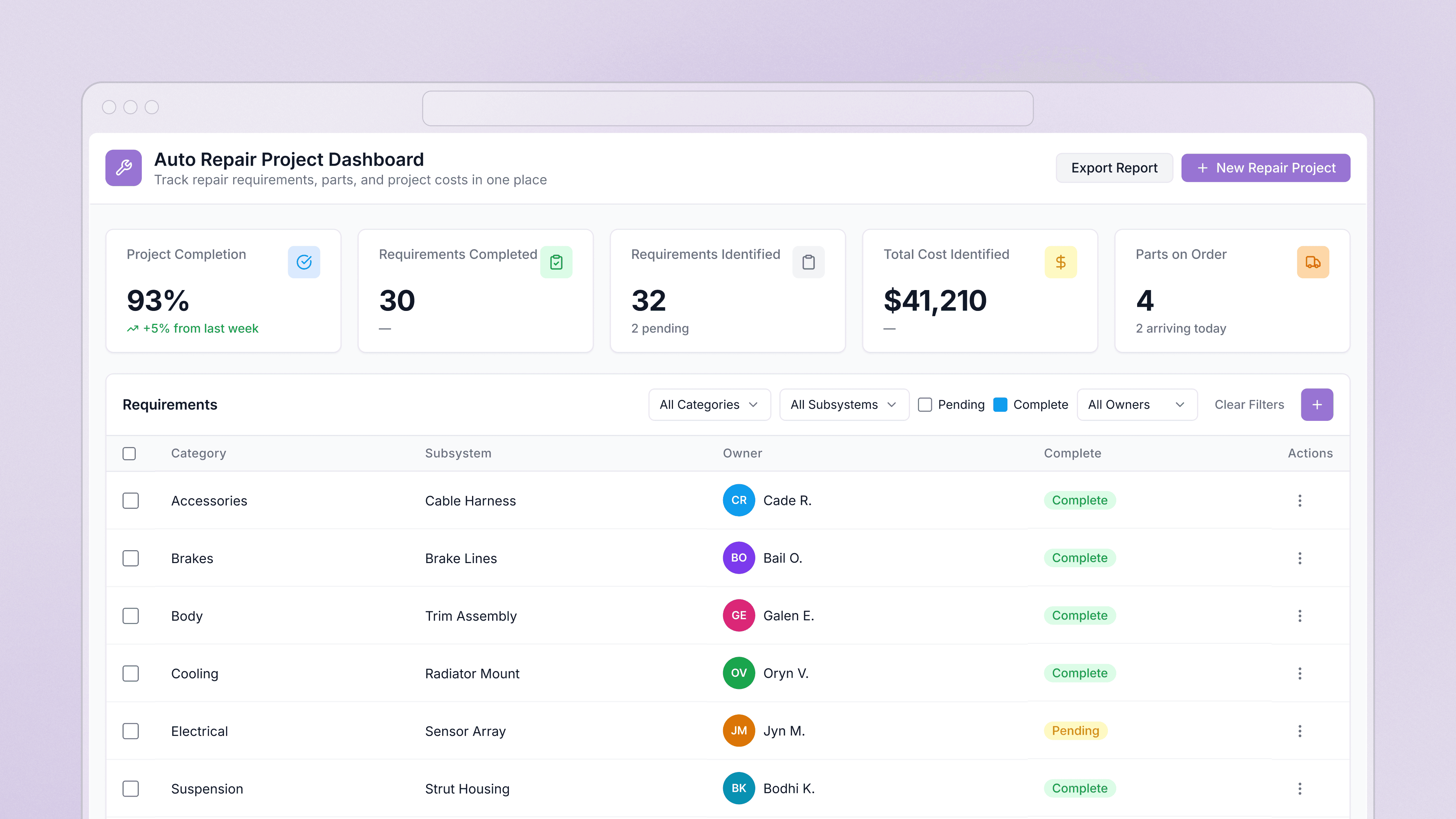
Task: Sort by the Complete column header
Action: pos(1072,453)
